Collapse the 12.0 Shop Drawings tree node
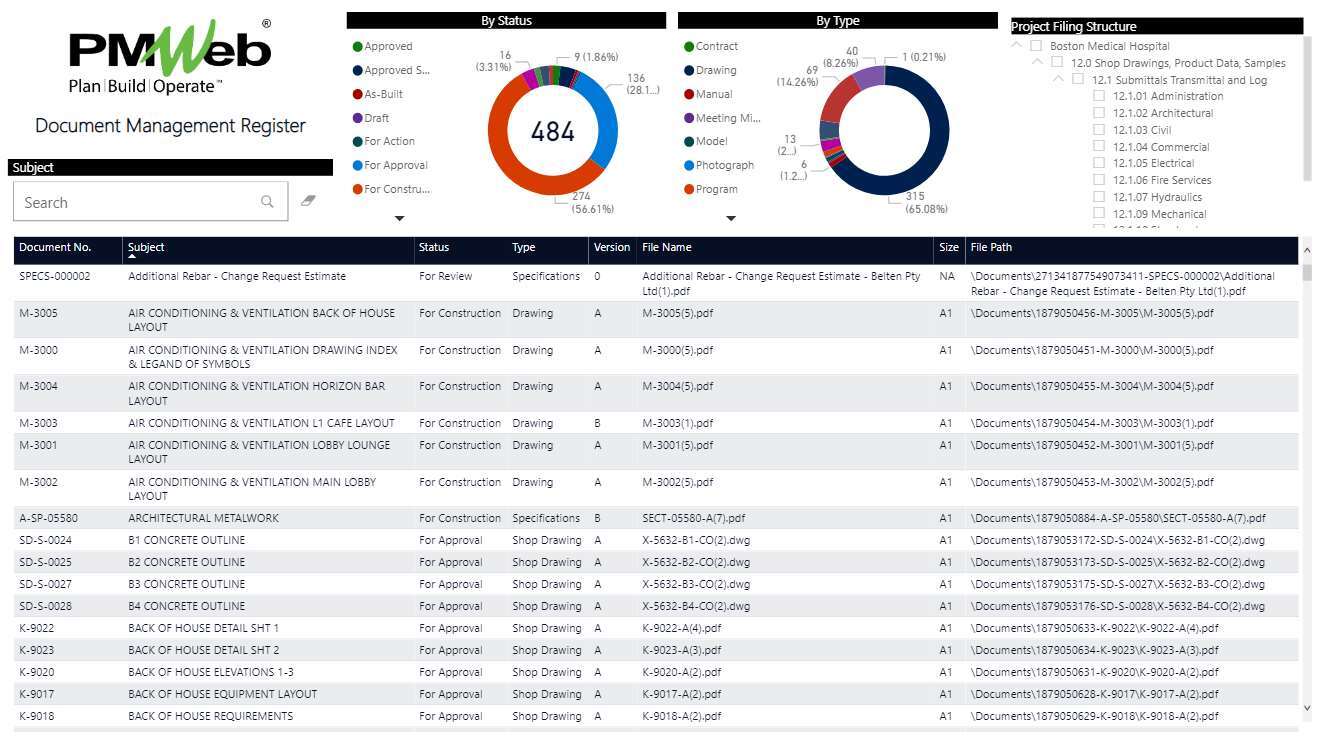 point(1037,63)
